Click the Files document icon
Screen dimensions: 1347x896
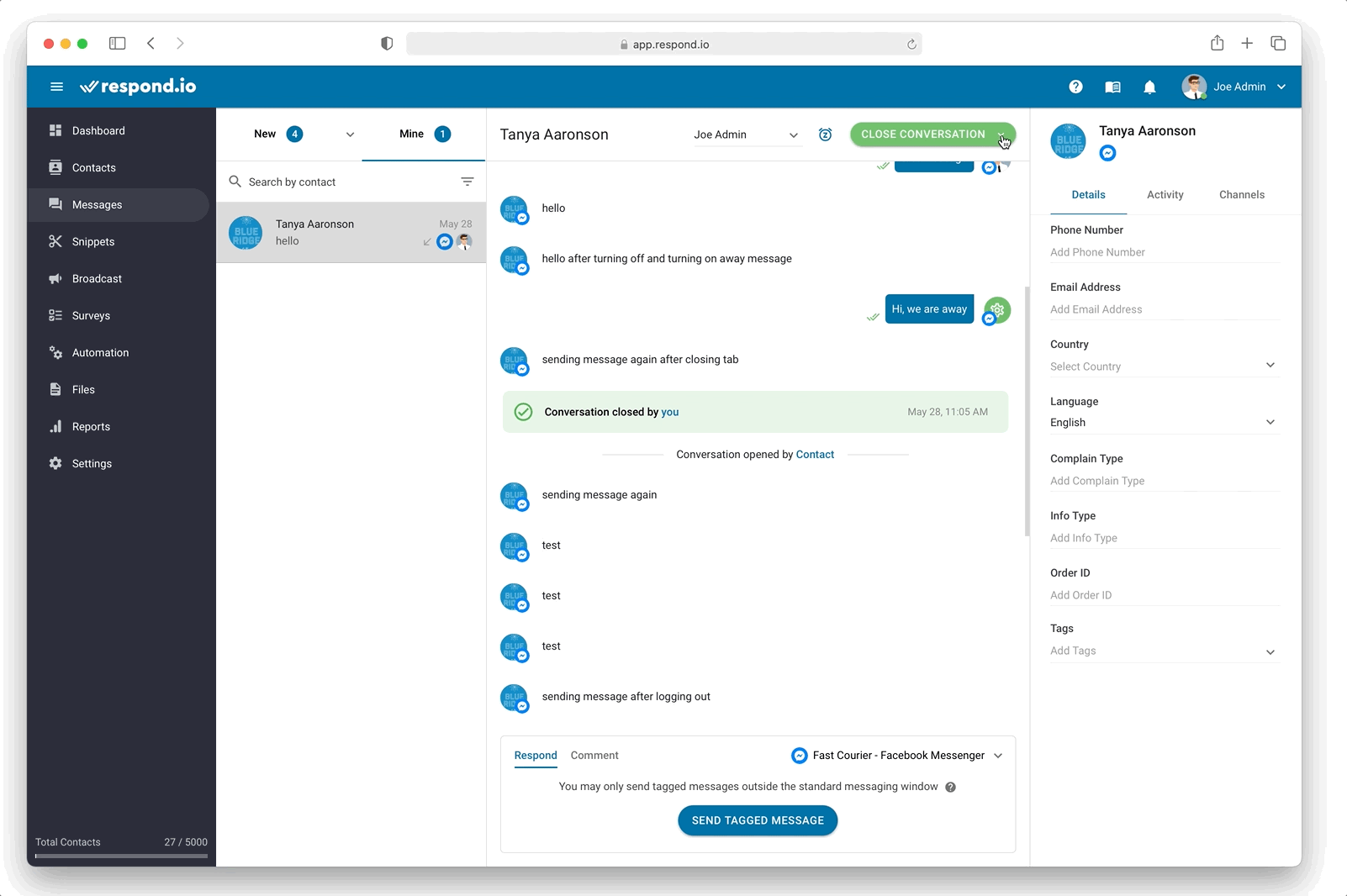[55, 389]
